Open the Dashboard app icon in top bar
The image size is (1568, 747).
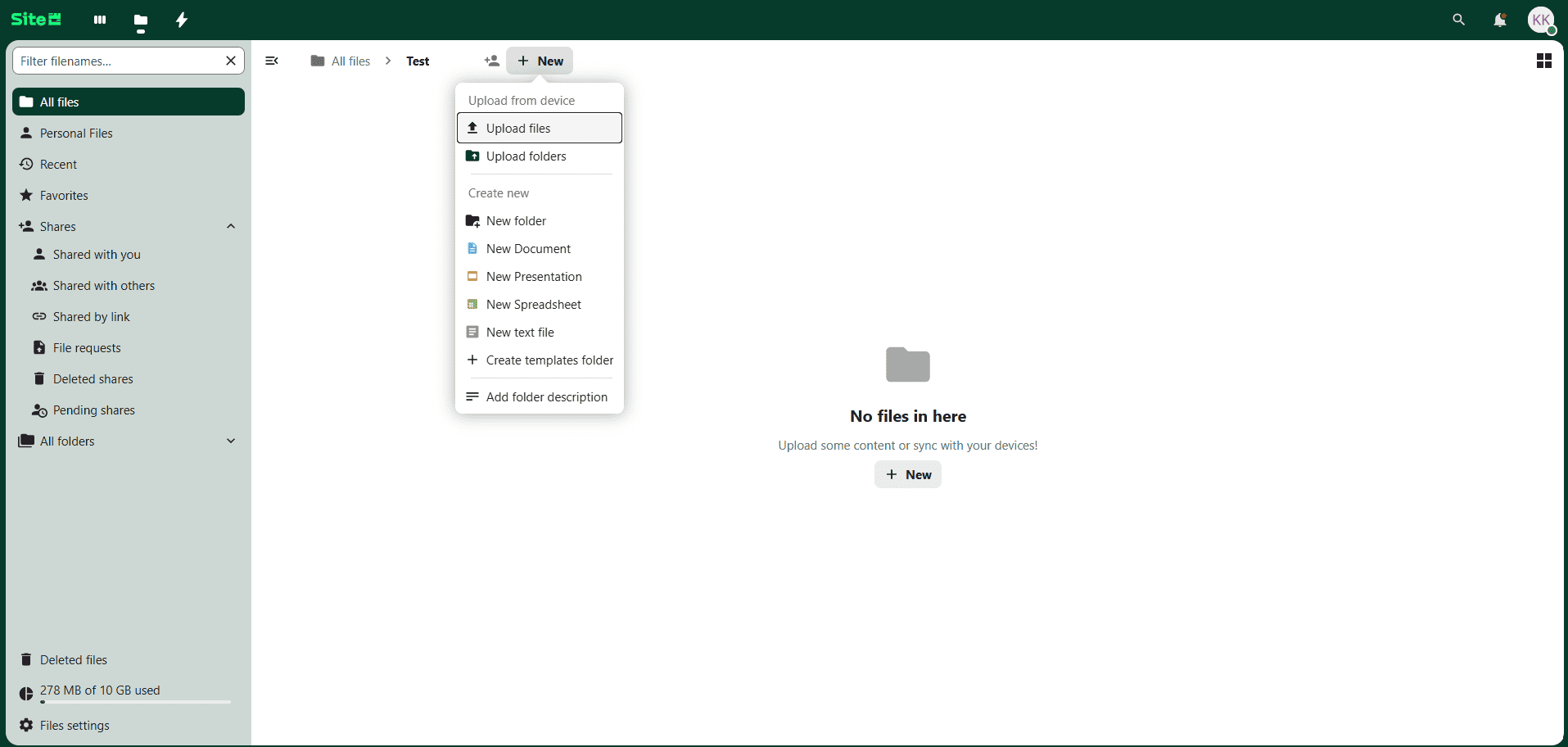[100, 20]
